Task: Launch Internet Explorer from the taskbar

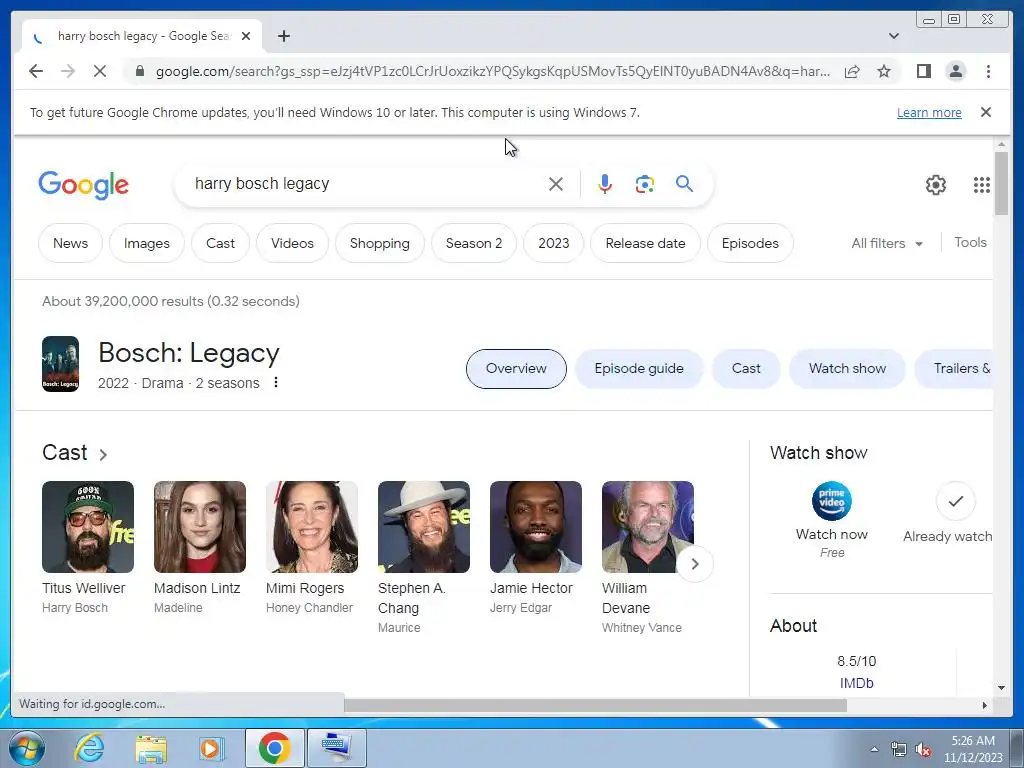Action: pyautogui.click(x=89, y=748)
